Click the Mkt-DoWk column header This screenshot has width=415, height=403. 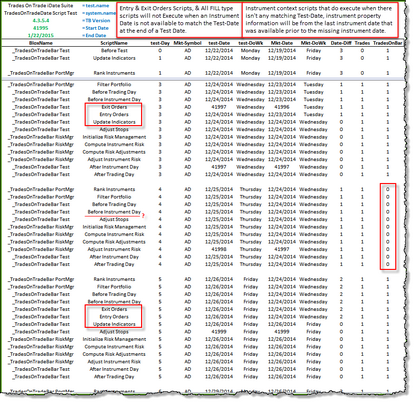pos(313,43)
